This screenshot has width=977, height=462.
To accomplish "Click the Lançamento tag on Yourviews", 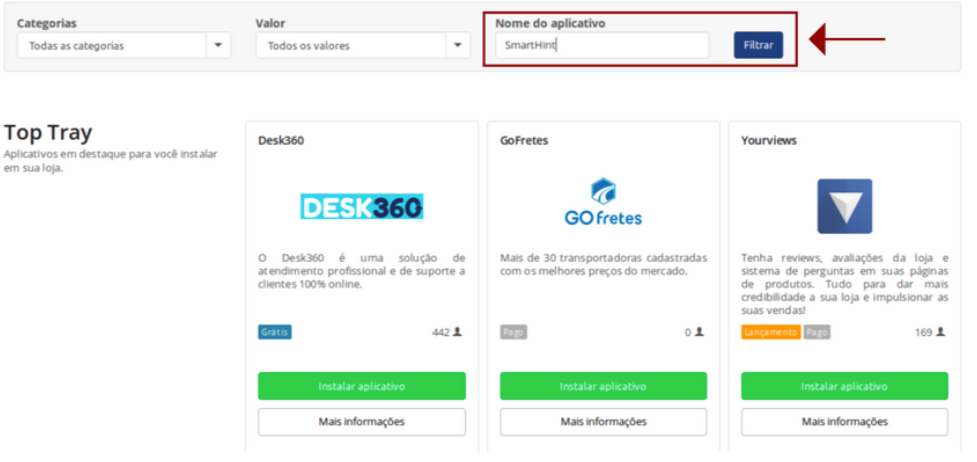I will (x=771, y=332).
